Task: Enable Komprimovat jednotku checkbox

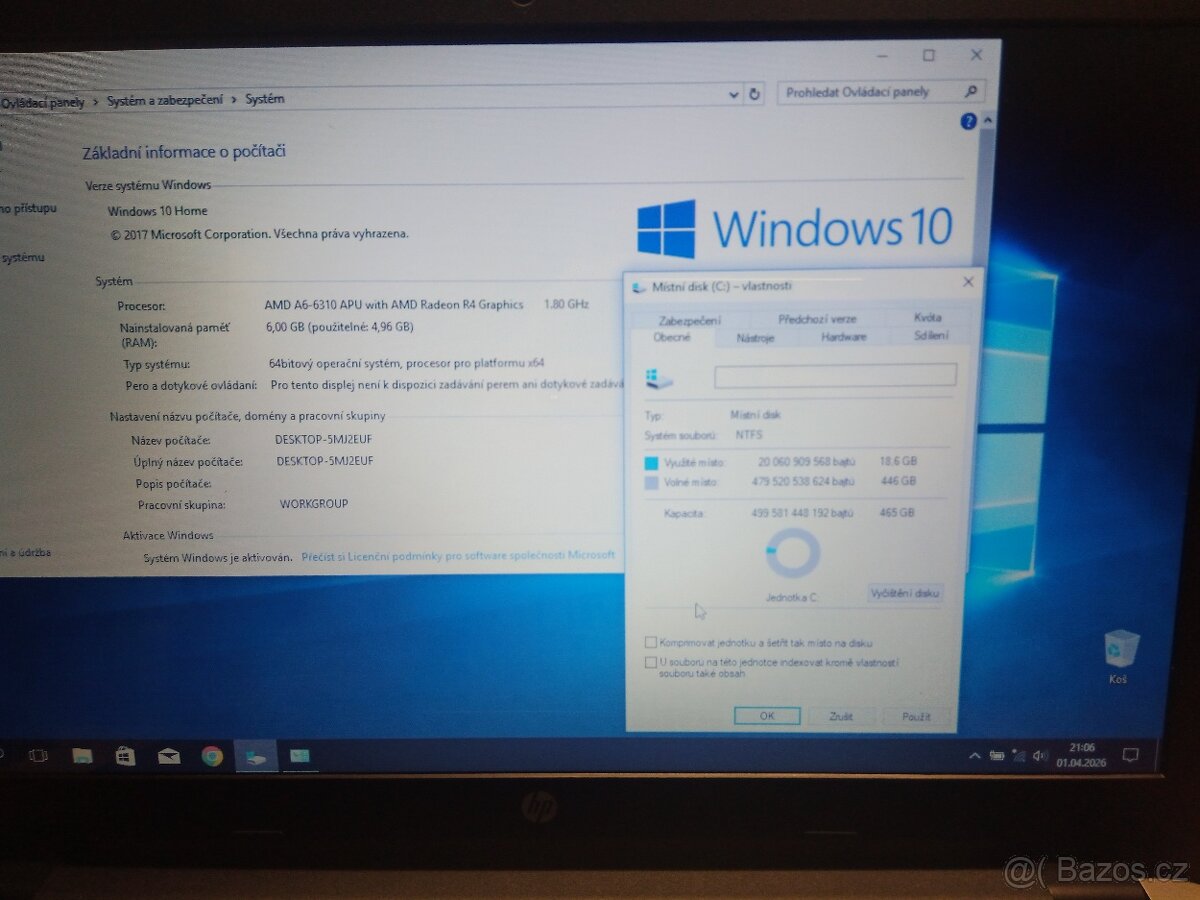Action: pyautogui.click(x=651, y=643)
